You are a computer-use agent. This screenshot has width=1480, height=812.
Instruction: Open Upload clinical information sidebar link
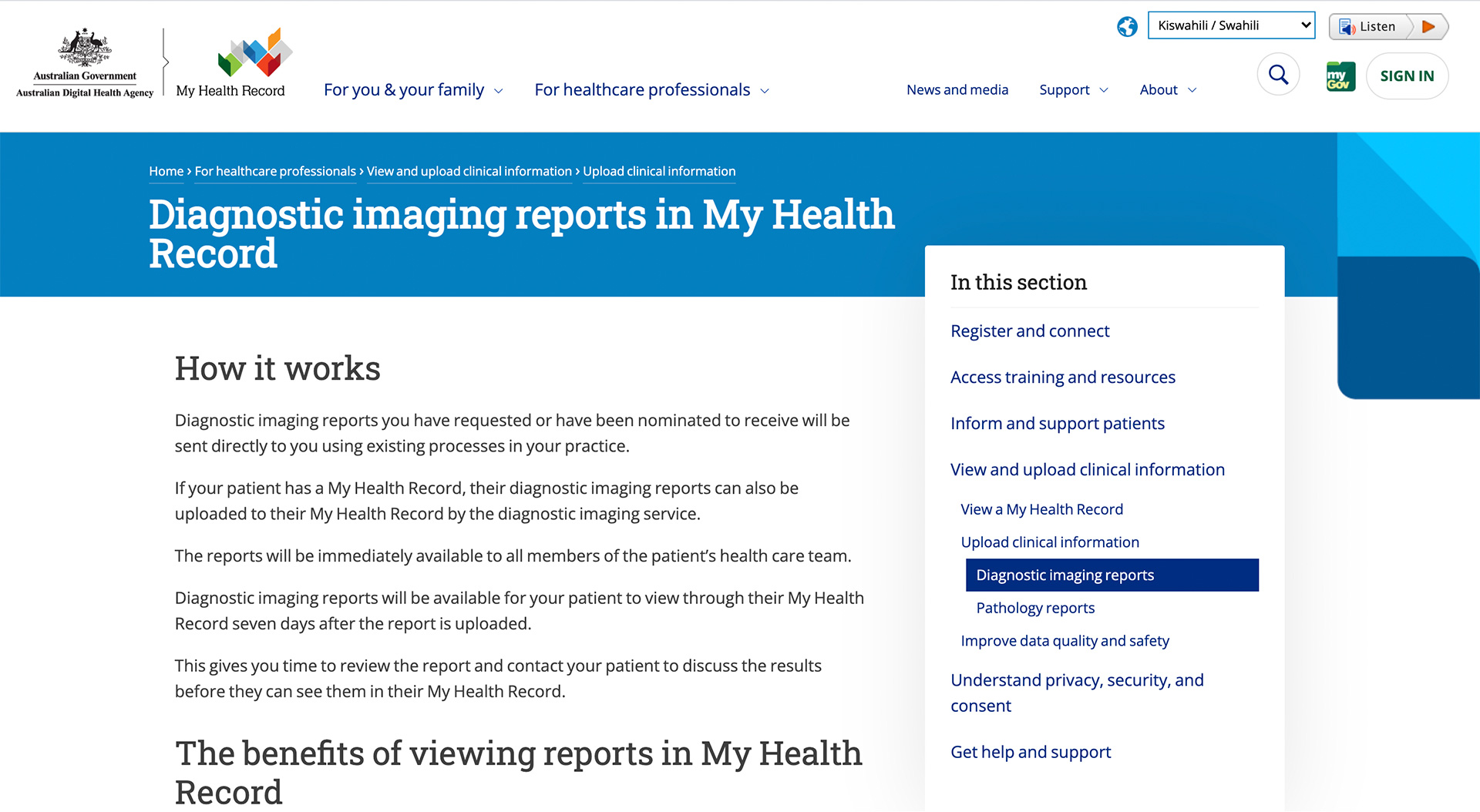1050,542
